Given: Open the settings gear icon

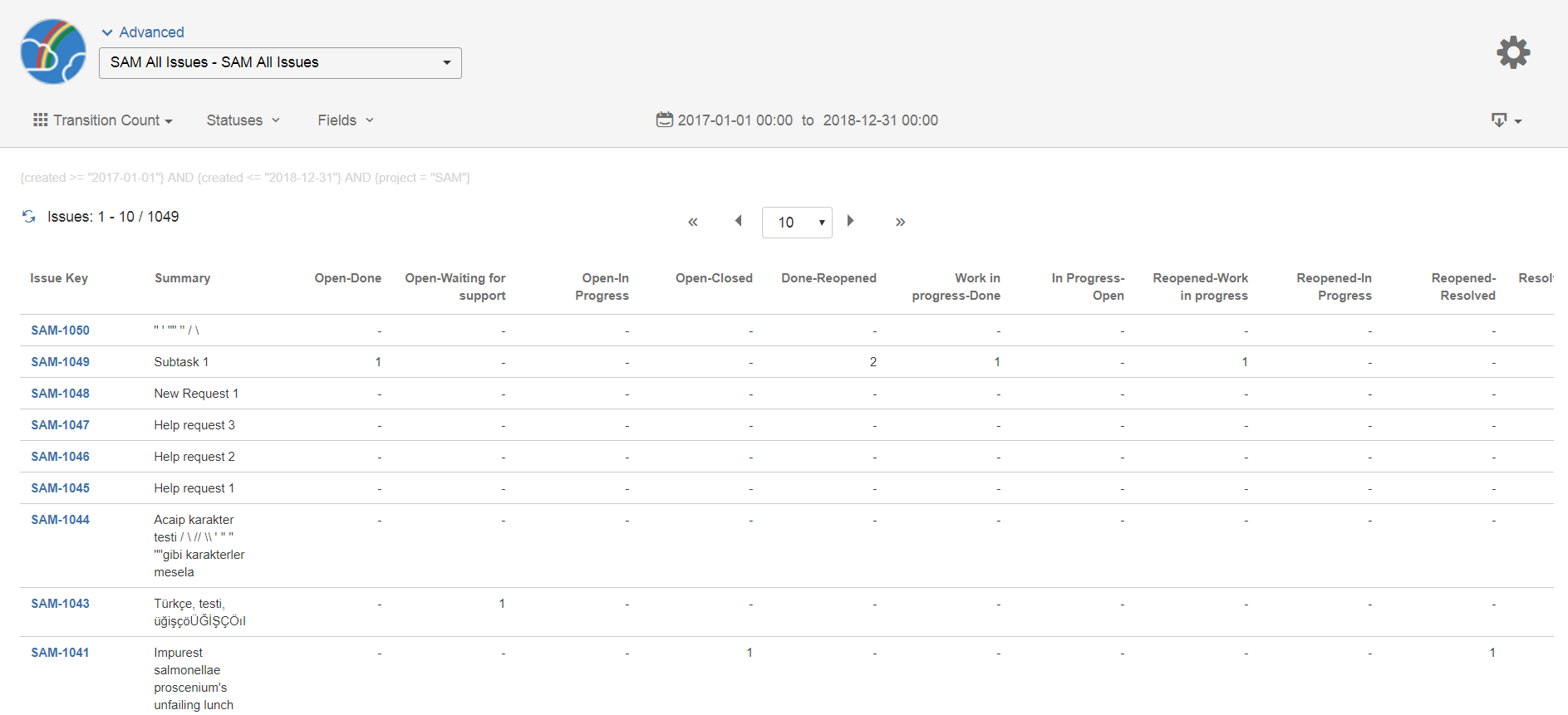Looking at the screenshot, I should 1512,52.
